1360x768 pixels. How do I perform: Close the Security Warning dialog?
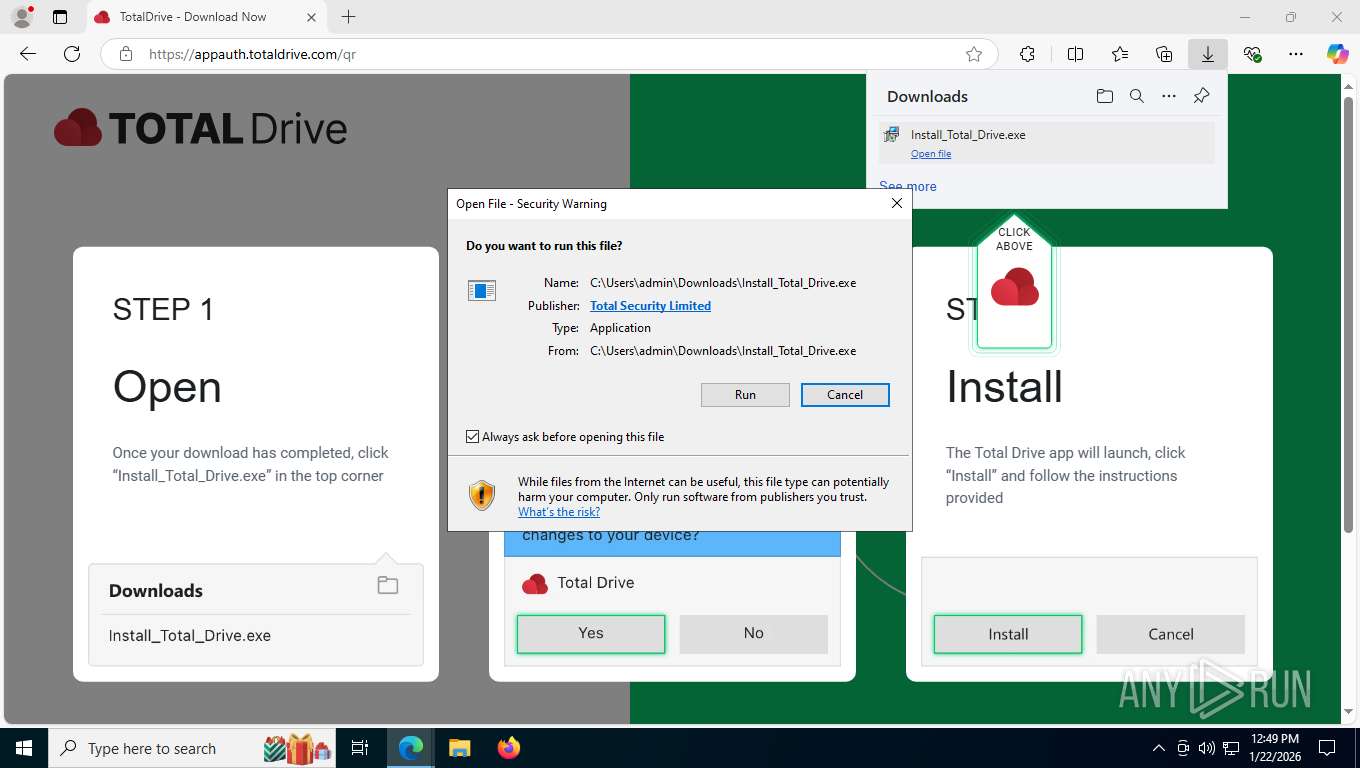897,203
